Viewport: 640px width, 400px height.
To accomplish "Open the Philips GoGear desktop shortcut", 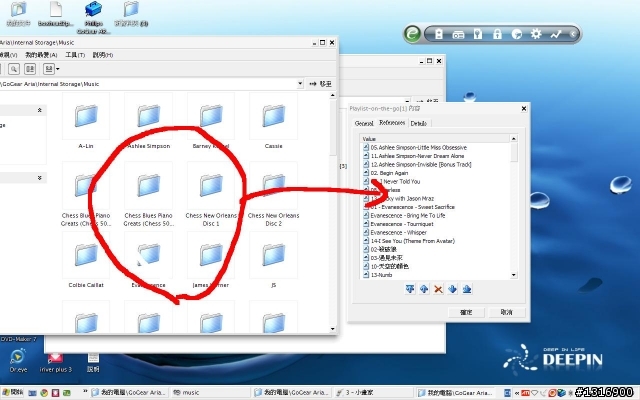I will [x=93, y=17].
